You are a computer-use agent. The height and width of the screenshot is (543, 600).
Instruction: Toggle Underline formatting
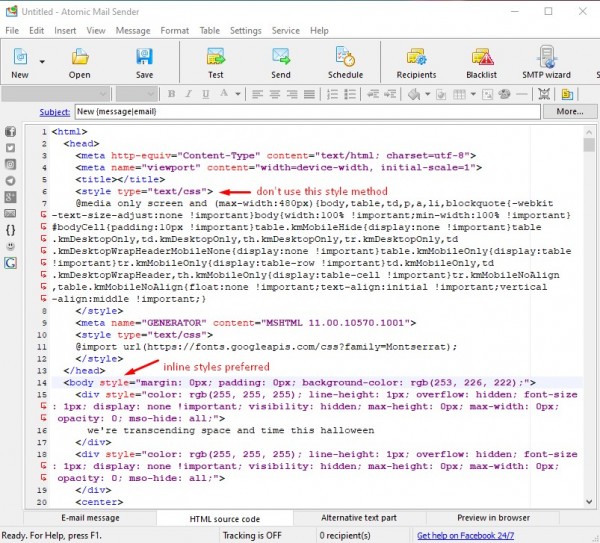point(205,94)
